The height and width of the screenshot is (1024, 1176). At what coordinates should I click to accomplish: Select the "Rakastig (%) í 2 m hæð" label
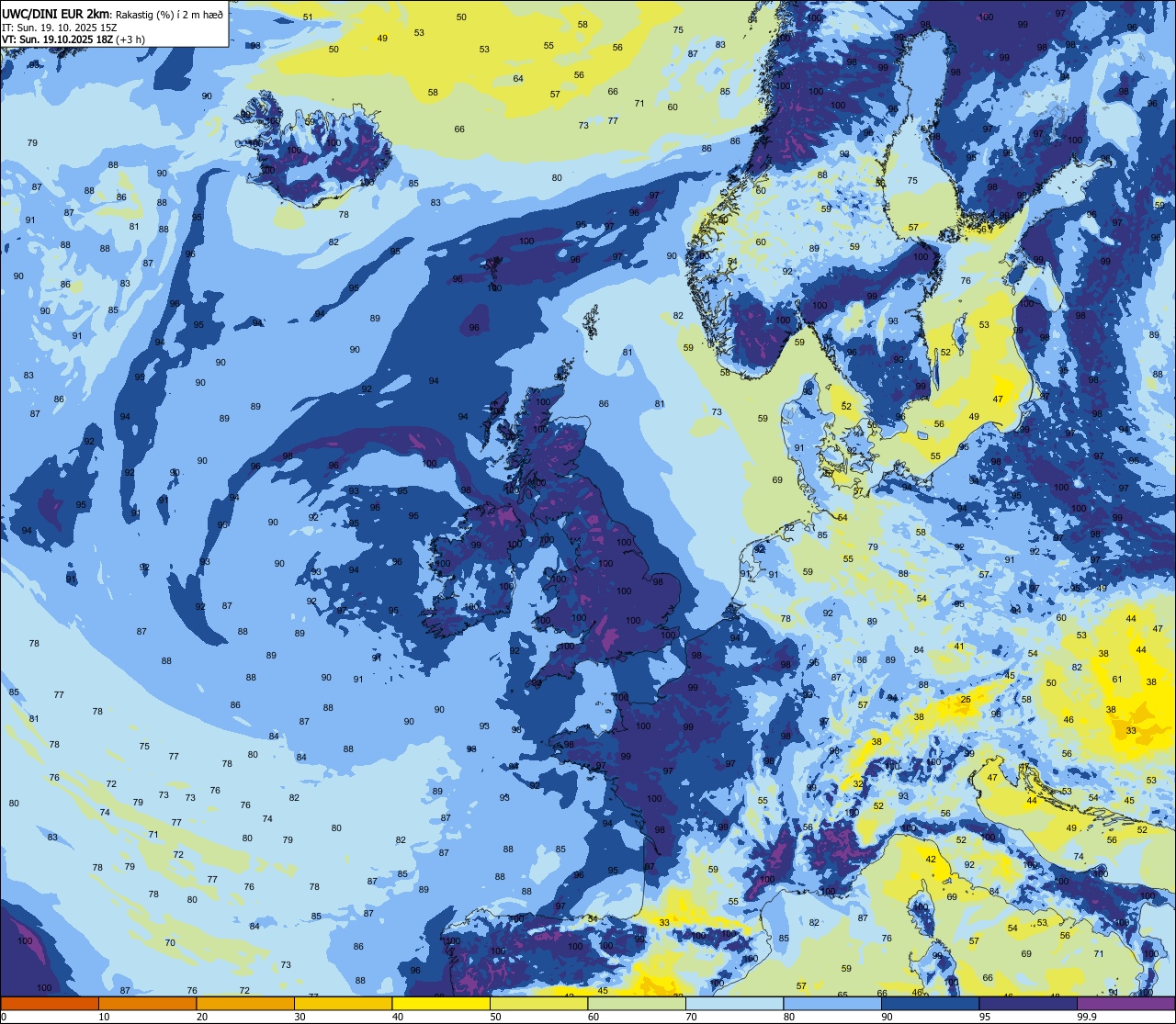[168, 15]
